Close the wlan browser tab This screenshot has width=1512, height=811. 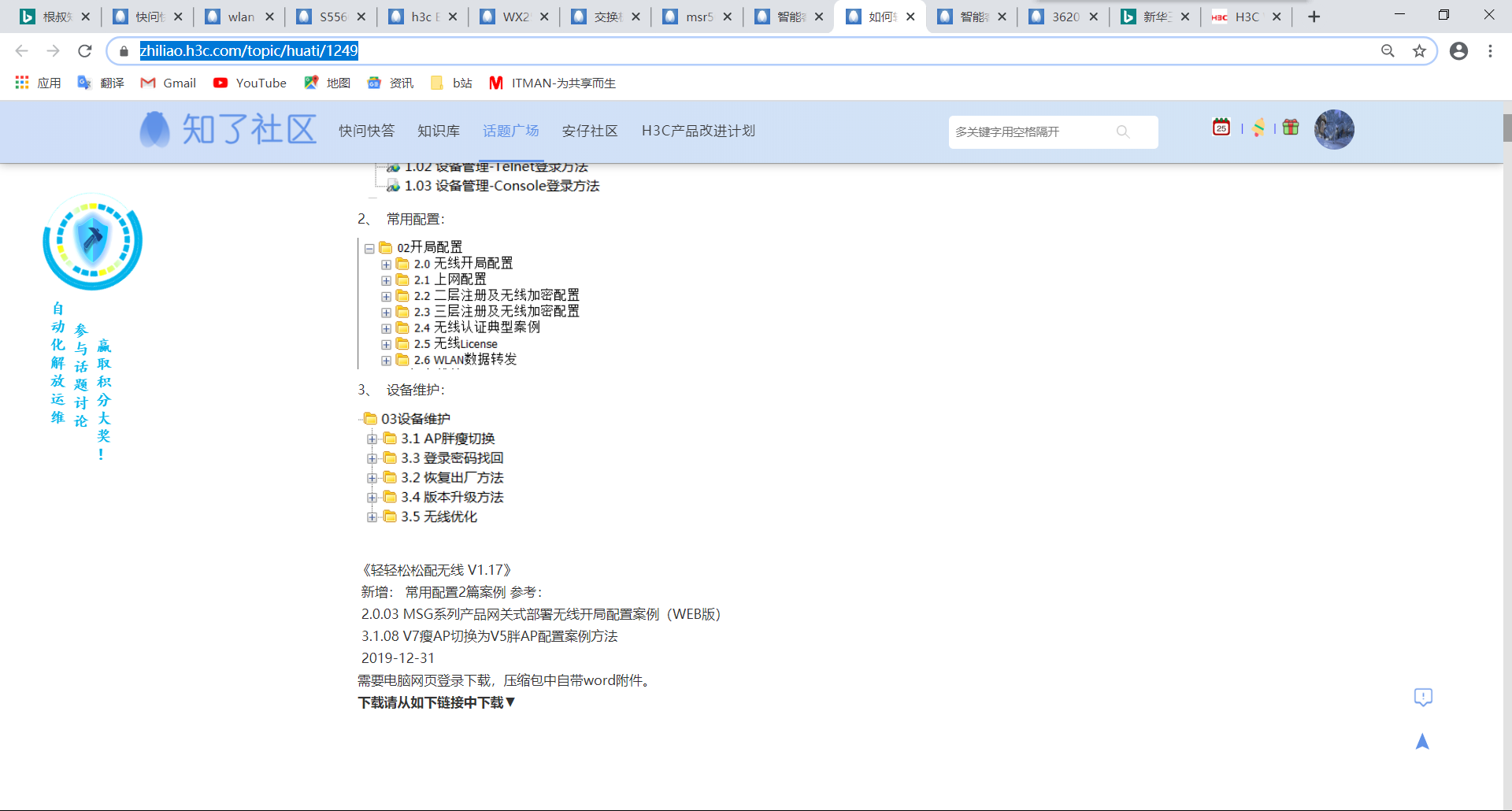pyautogui.click(x=269, y=17)
